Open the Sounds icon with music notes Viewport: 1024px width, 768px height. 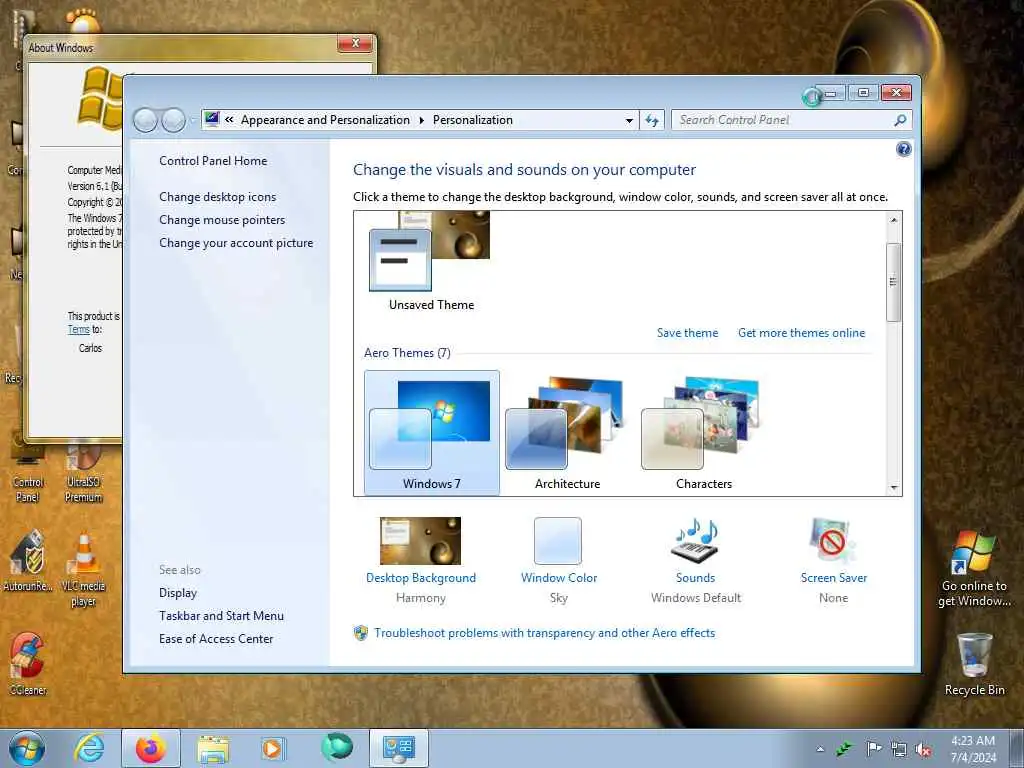[x=695, y=541]
